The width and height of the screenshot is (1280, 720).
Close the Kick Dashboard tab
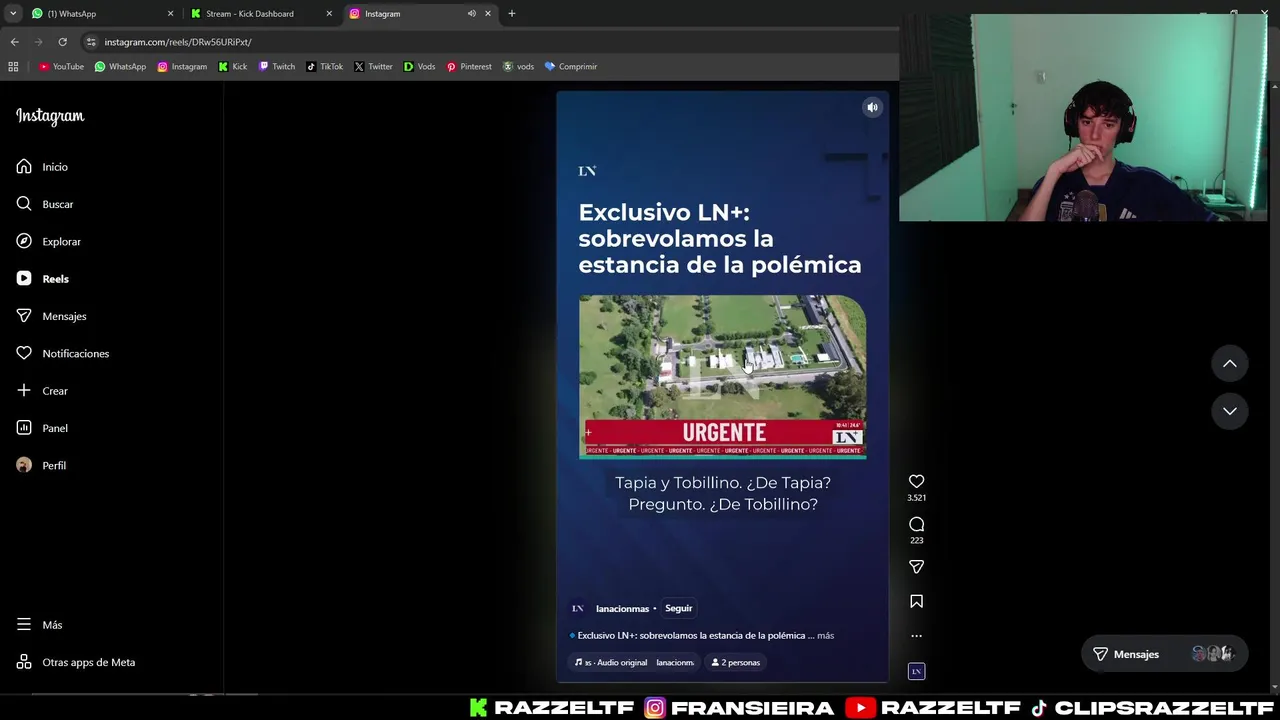(x=329, y=14)
